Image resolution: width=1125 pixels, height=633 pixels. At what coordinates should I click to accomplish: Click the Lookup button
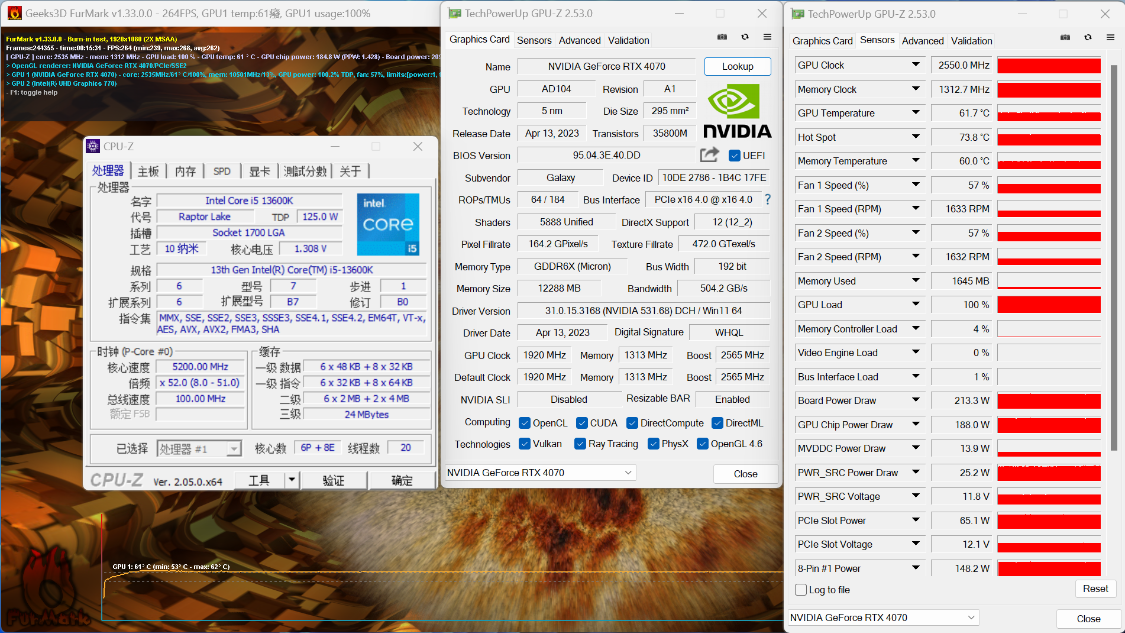(x=738, y=66)
